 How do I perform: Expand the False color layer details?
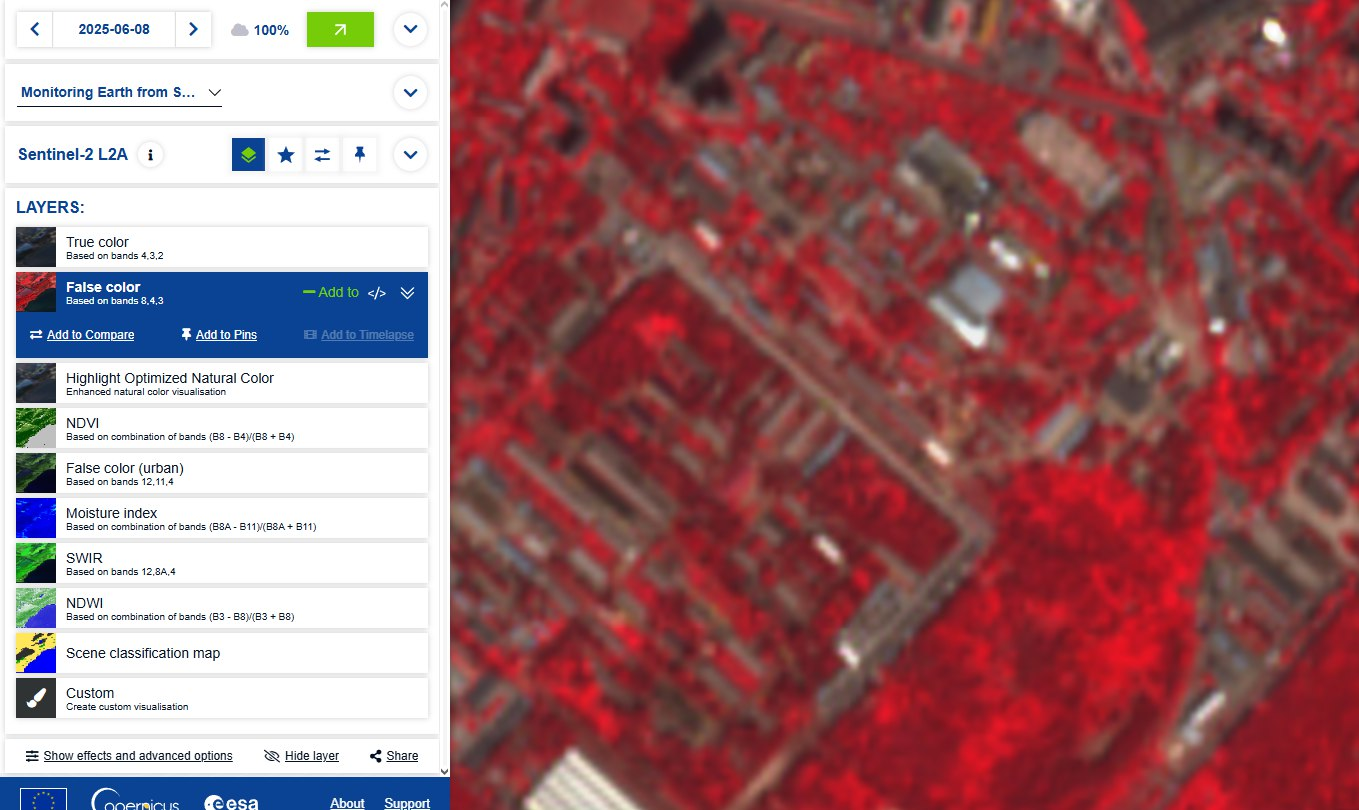[x=407, y=293]
